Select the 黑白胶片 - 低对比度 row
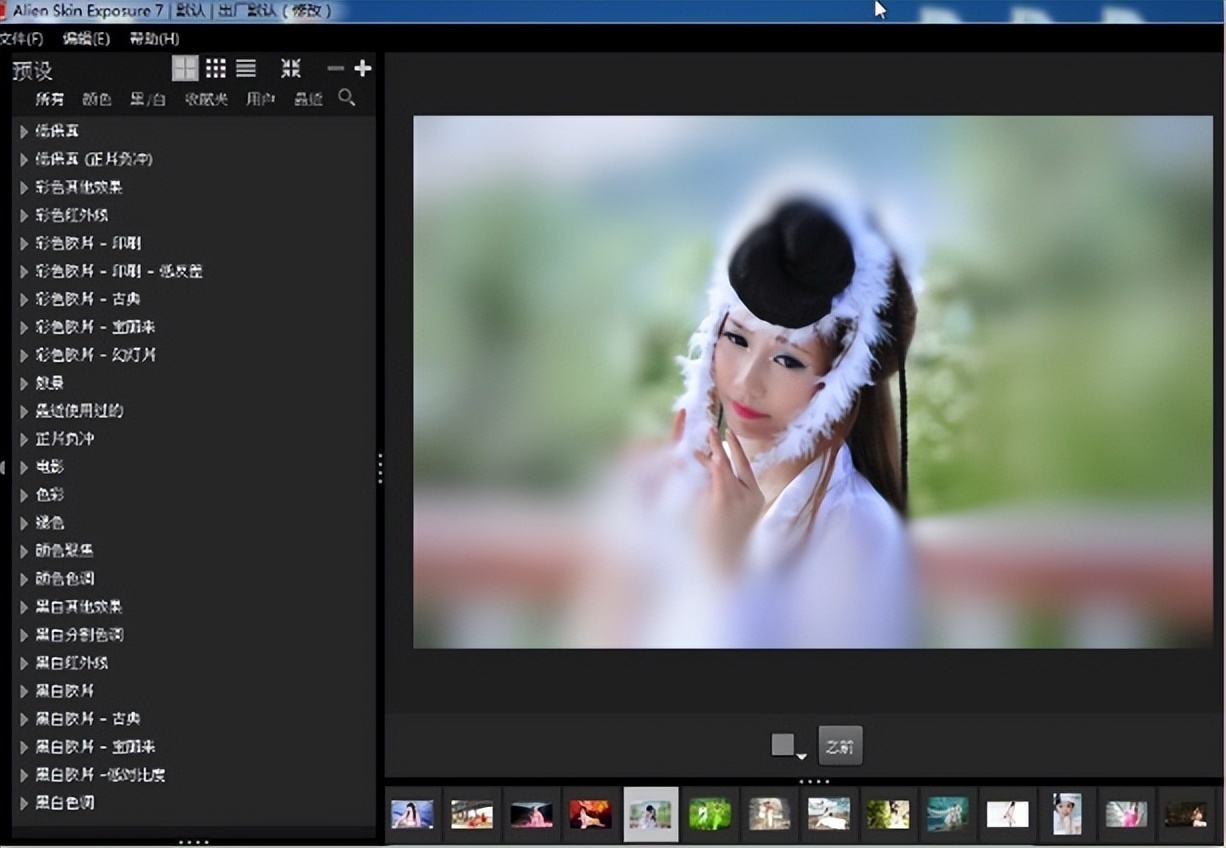1226x848 pixels. point(194,775)
